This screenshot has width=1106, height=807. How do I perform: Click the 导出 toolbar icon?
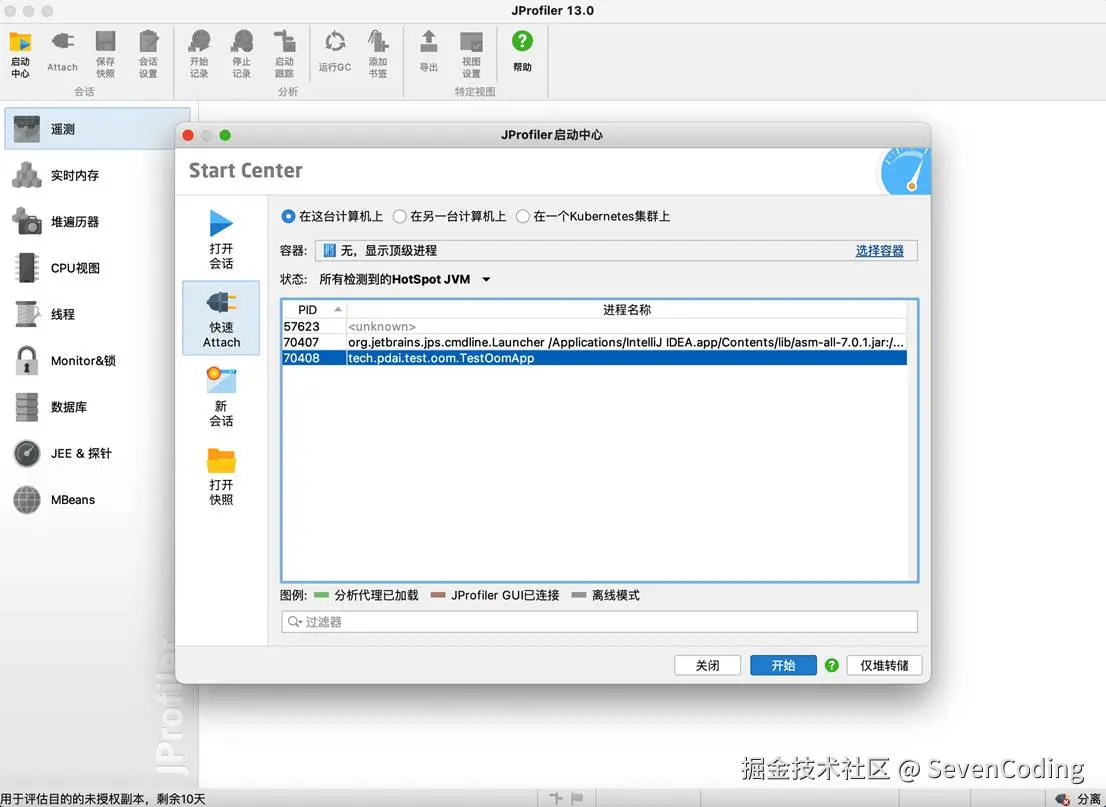[428, 51]
